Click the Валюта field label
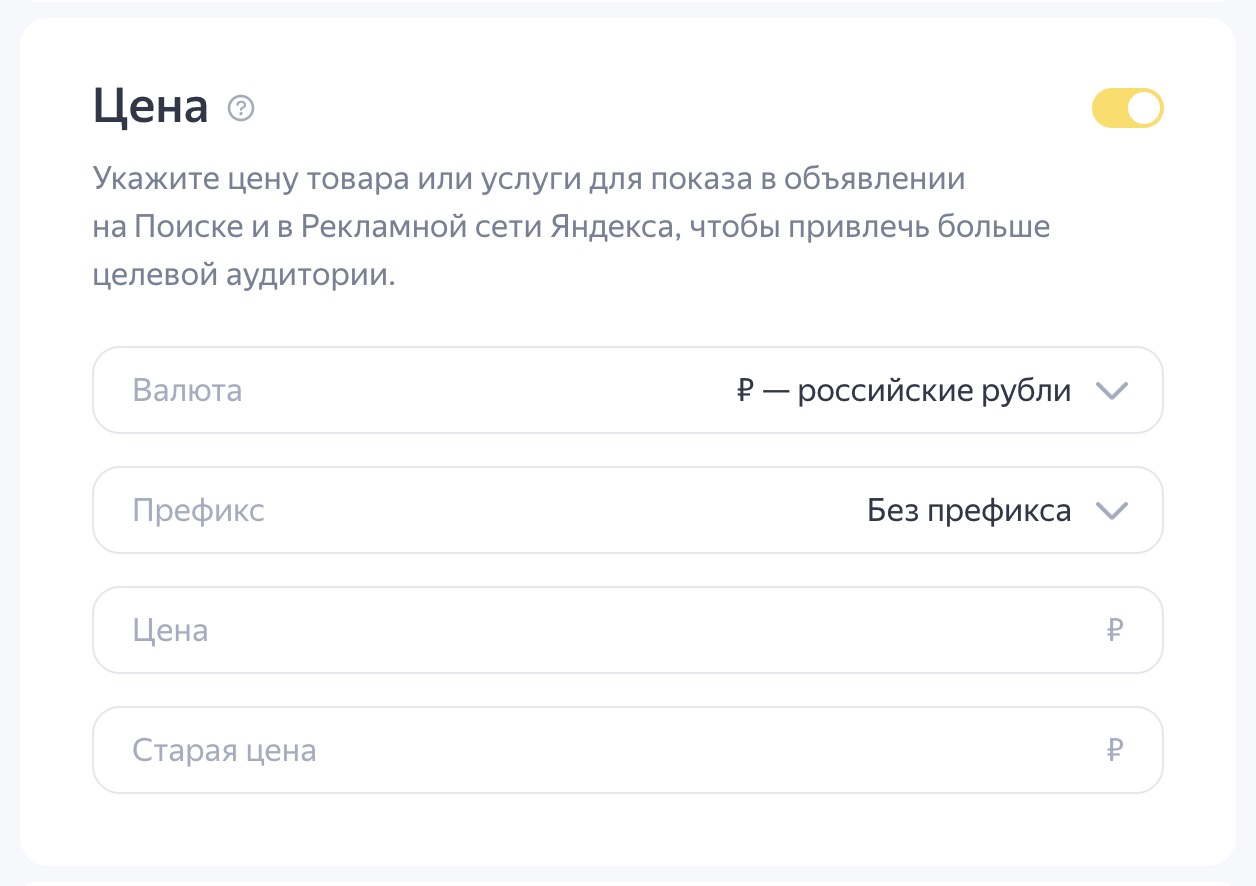The width and height of the screenshot is (1256, 886). click(x=187, y=390)
